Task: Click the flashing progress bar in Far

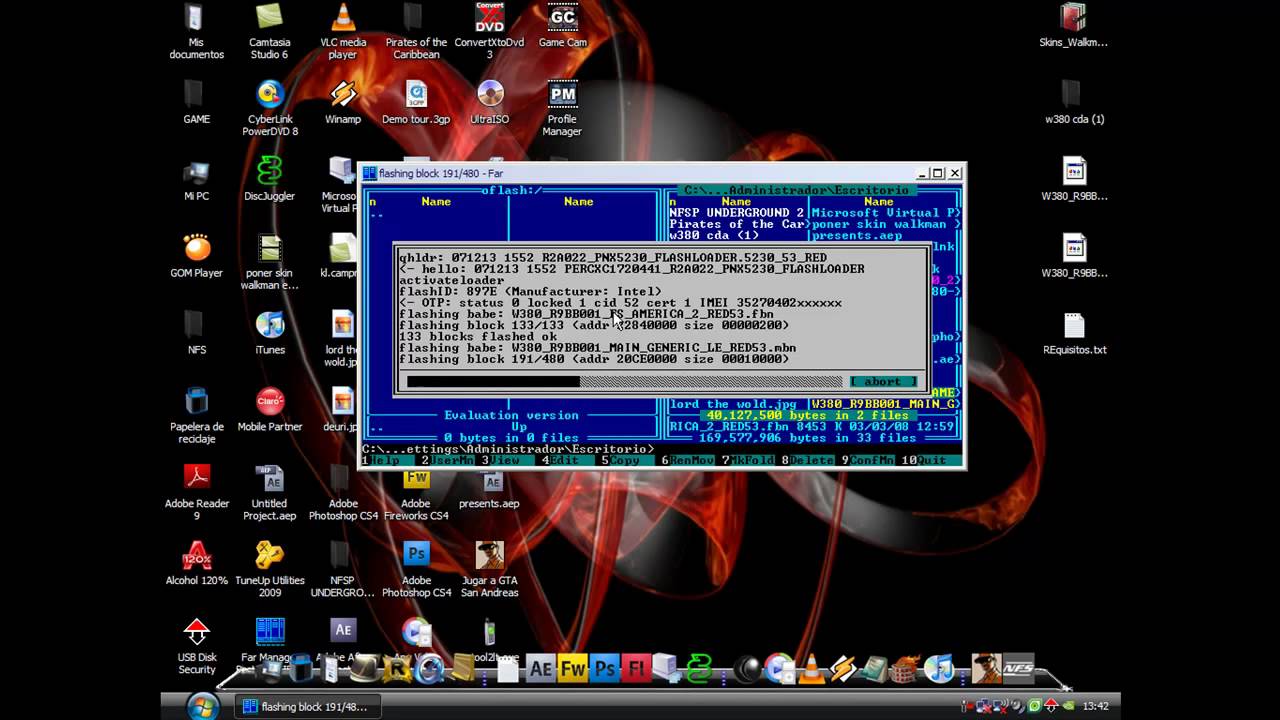Action: click(x=624, y=382)
